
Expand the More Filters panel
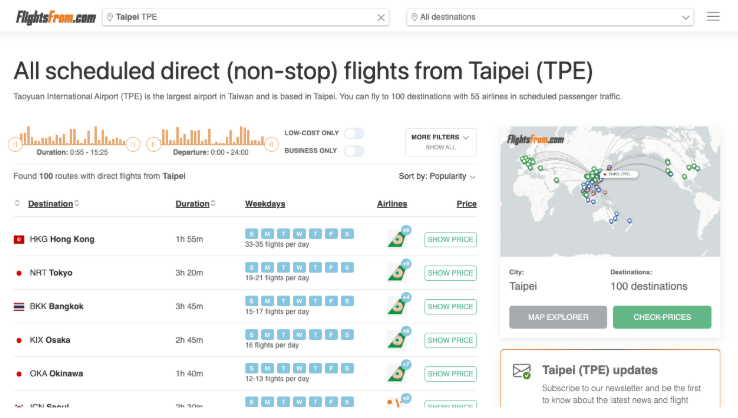coord(440,141)
